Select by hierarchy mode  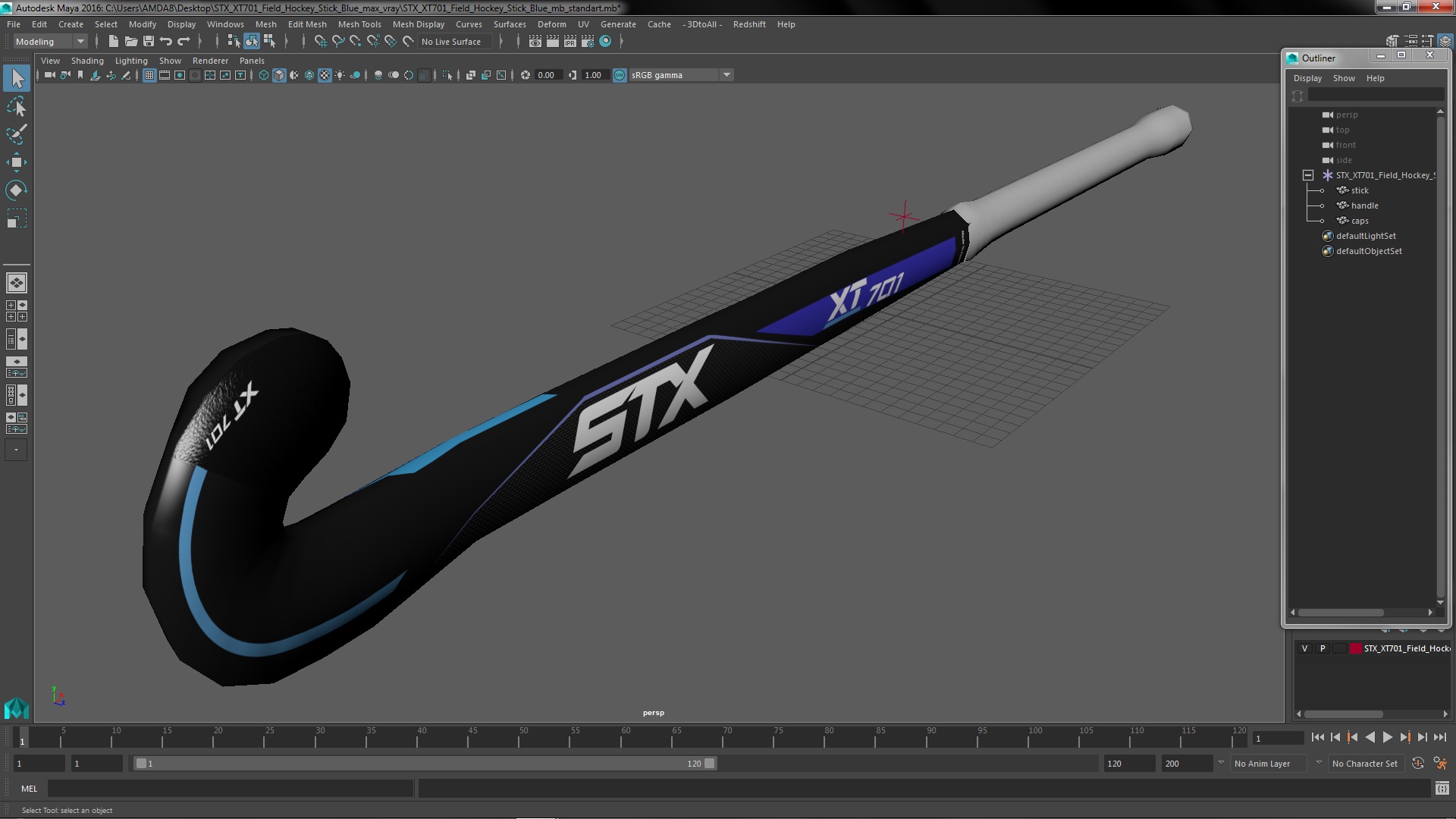(234, 42)
